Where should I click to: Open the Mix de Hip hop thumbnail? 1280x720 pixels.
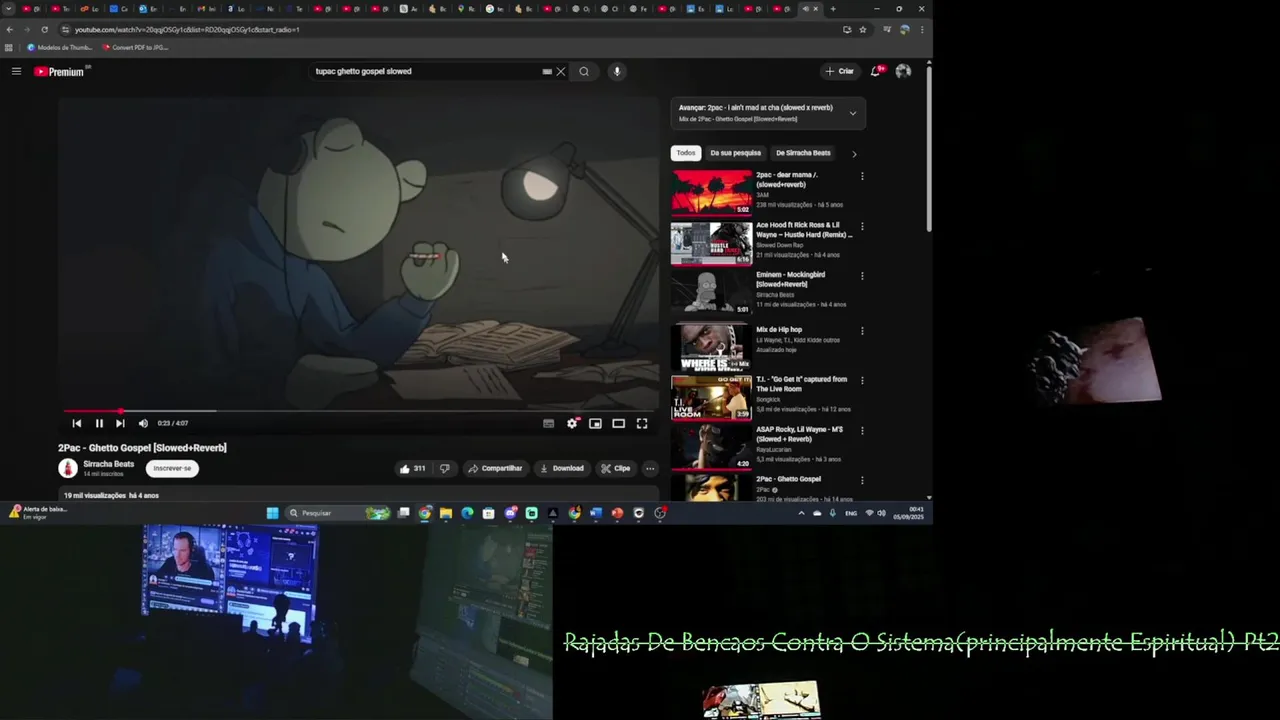tap(711, 347)
